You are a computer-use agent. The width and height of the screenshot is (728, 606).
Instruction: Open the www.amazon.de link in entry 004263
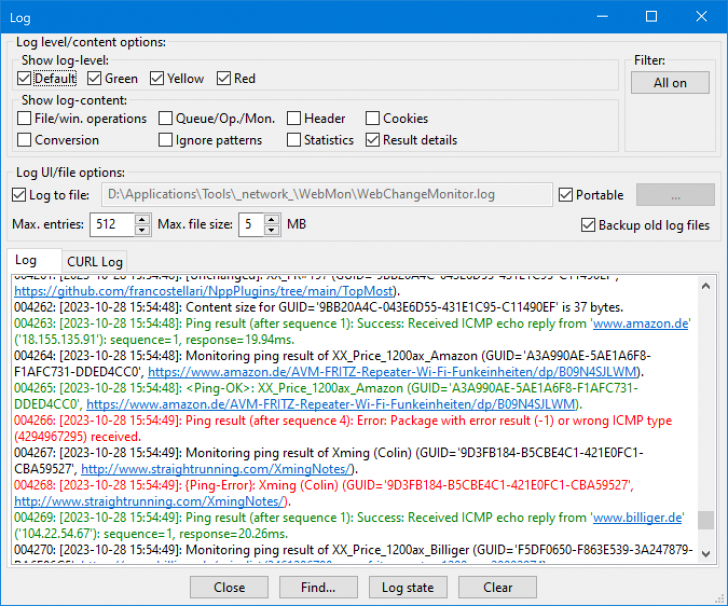640,324
